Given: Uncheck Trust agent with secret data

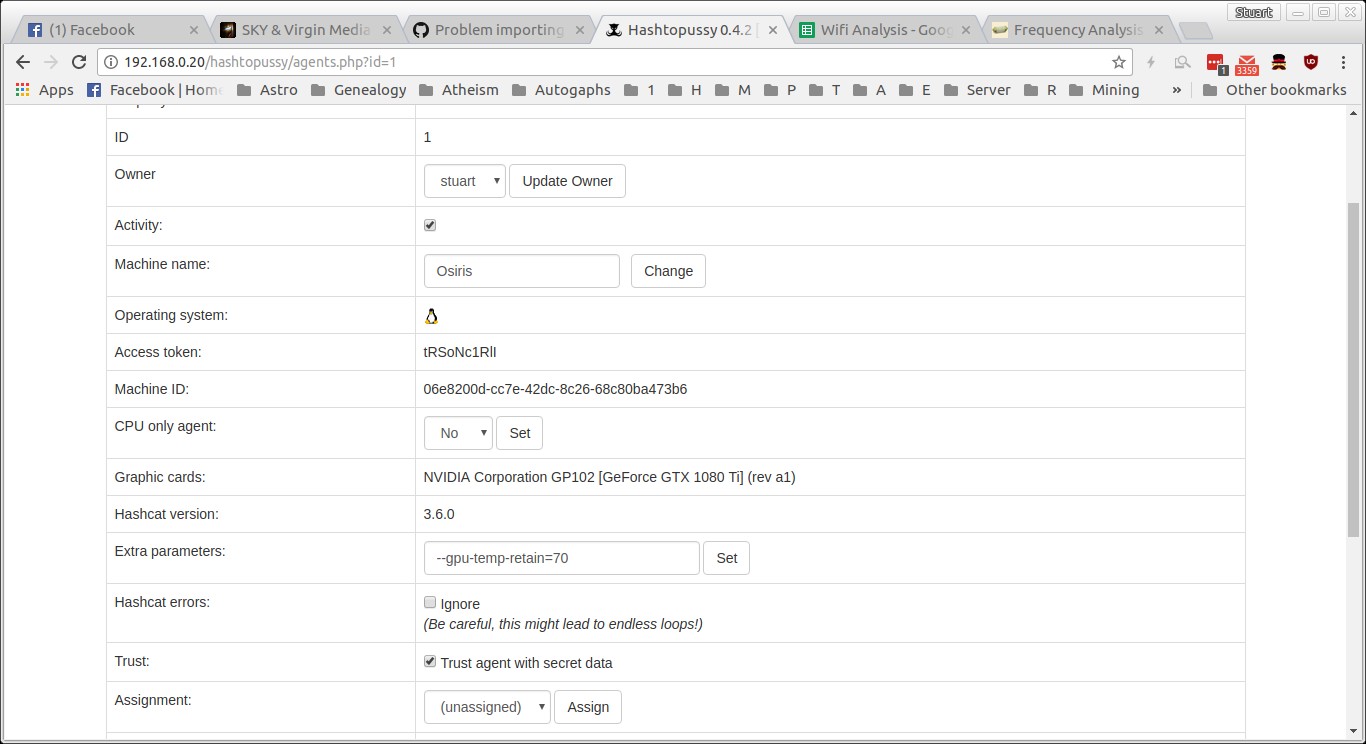Looking at the screenshot, I should (x=430, y=661).
